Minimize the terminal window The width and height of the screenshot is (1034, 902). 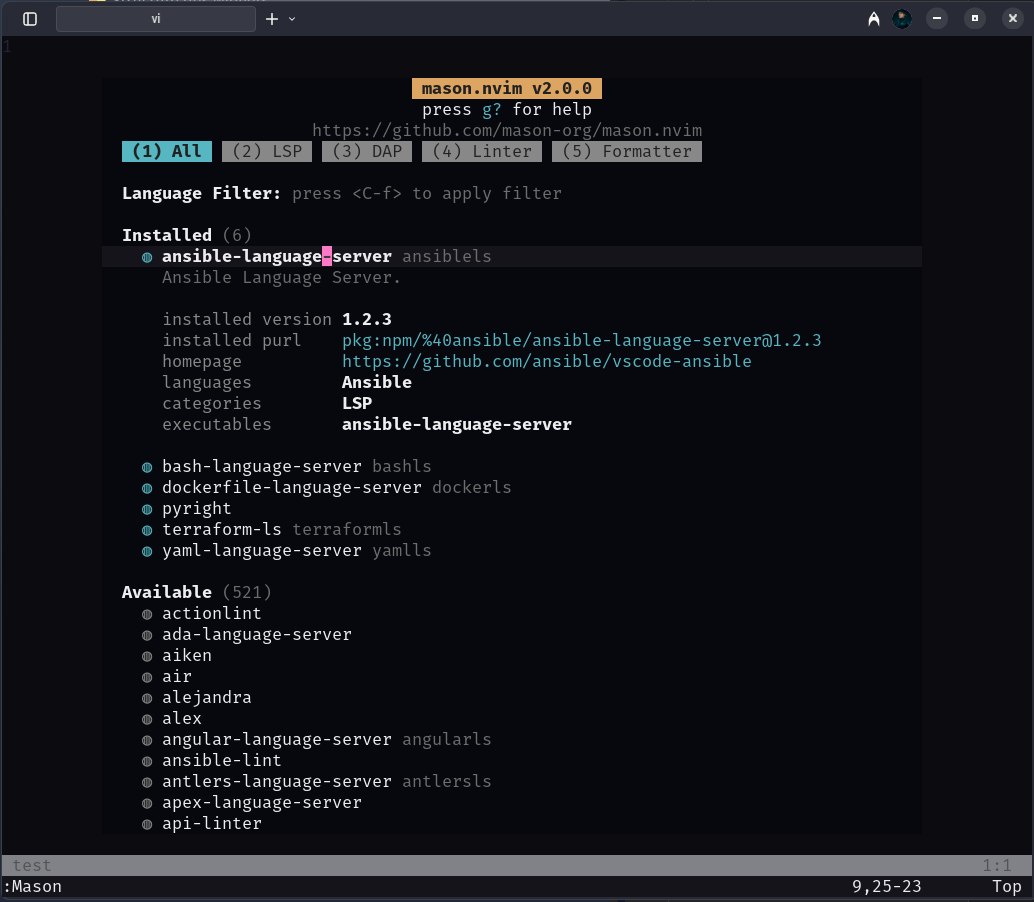pos(936,18)
